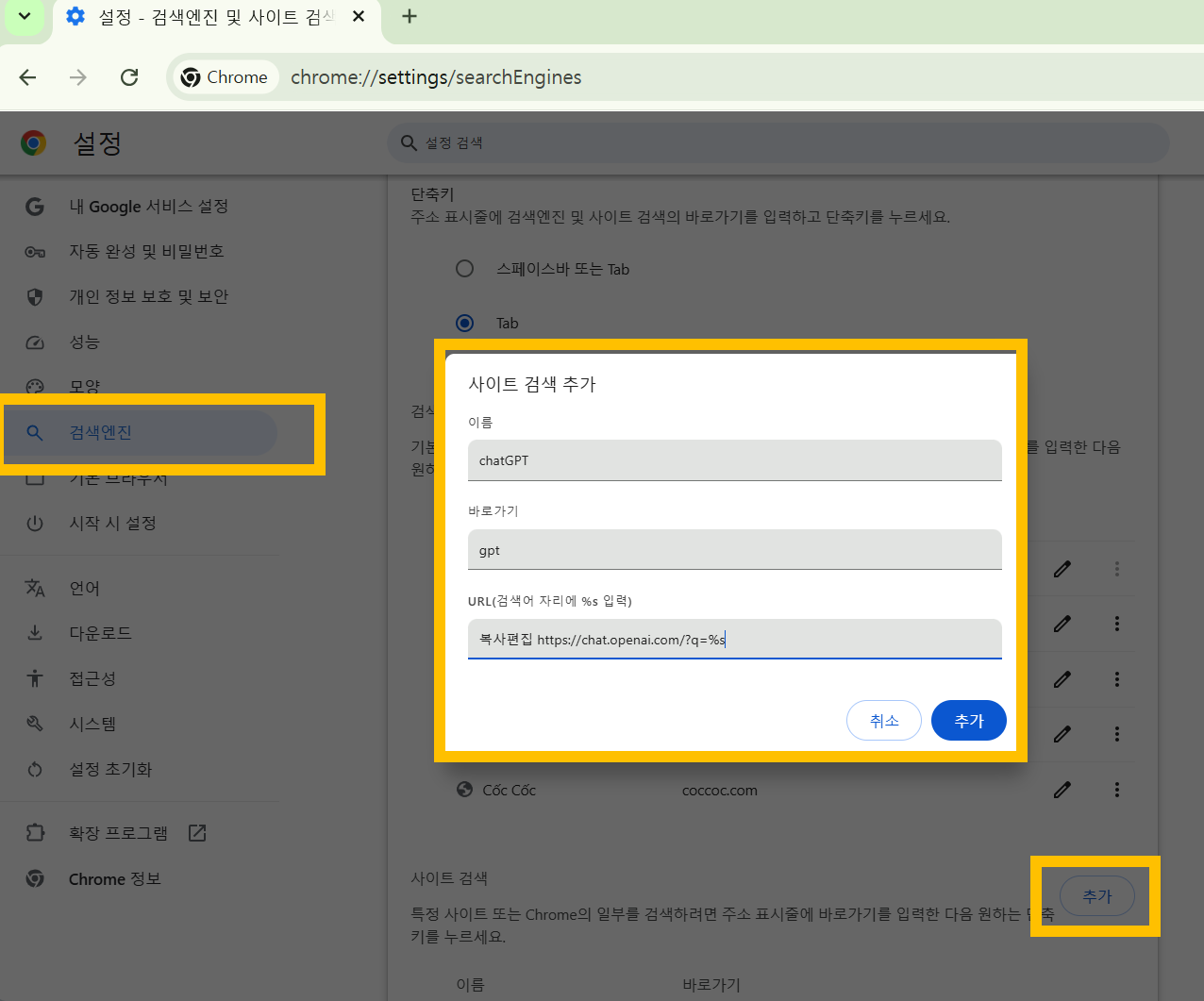Click the 단축키 section heading
1204x1001 pixels.
[x=432, y=194]
